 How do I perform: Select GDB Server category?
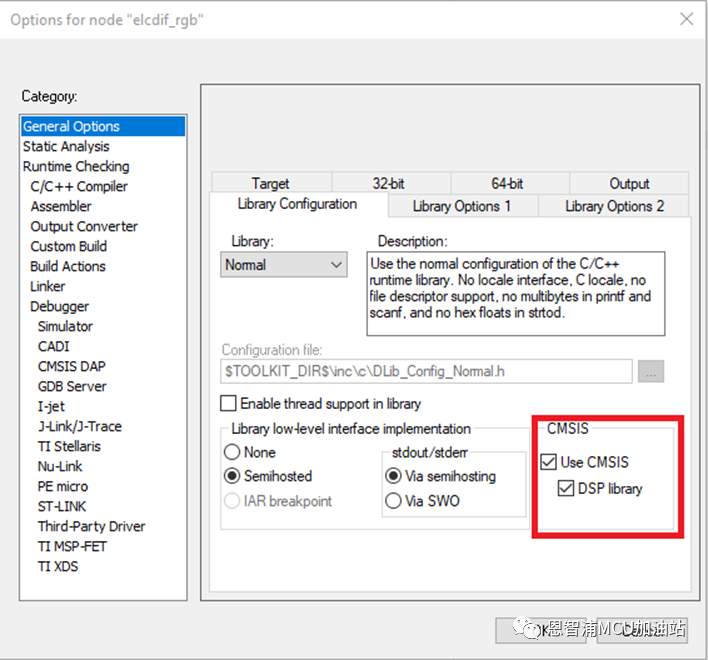[72, 386]
